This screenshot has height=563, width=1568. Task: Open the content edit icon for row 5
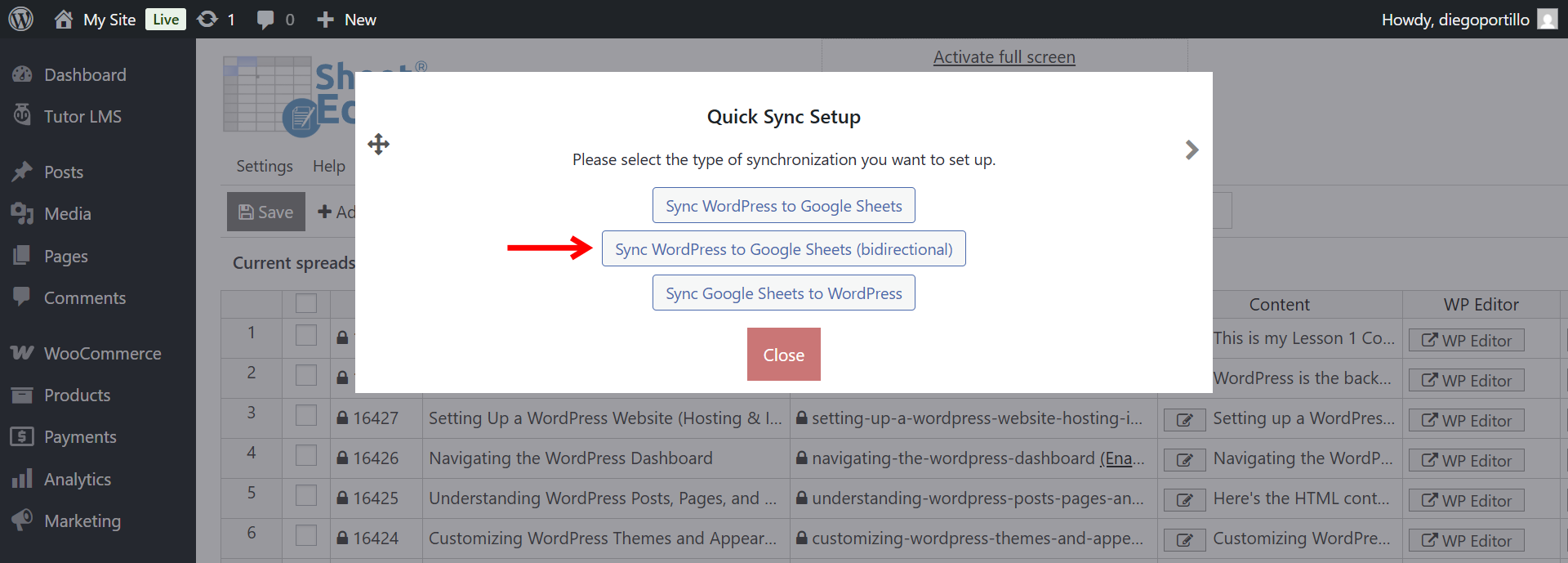tap(1184, 500)
